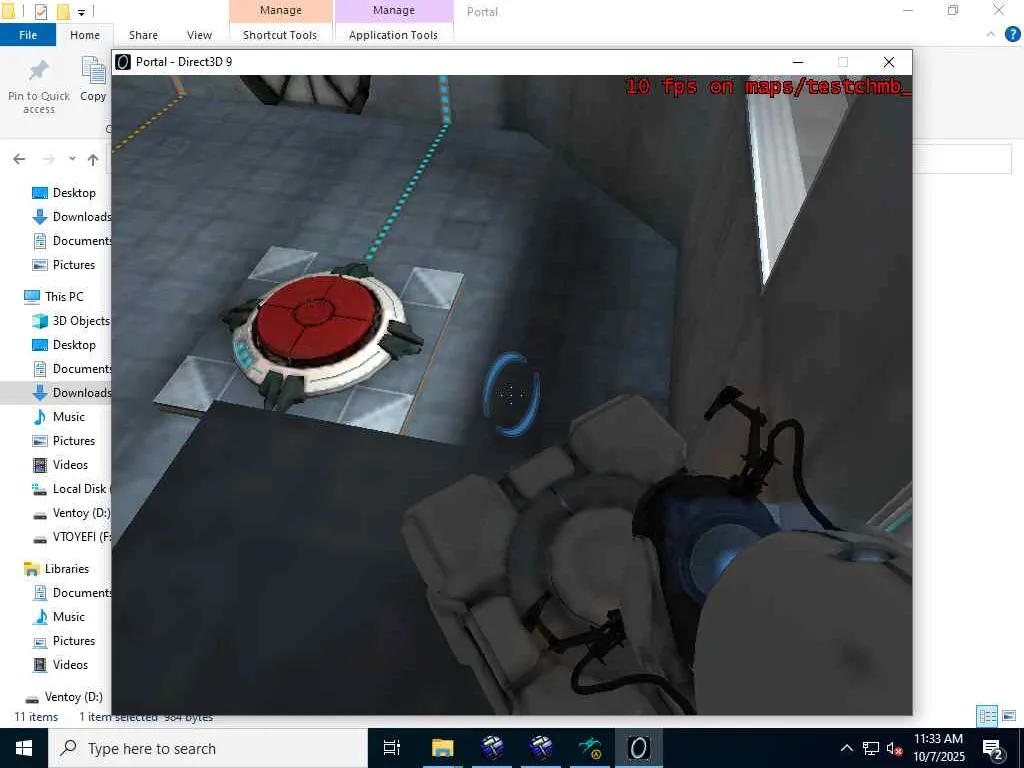Switch to the Home ribbon tab
Screen dimensions: 1024x768
(85, 35)
